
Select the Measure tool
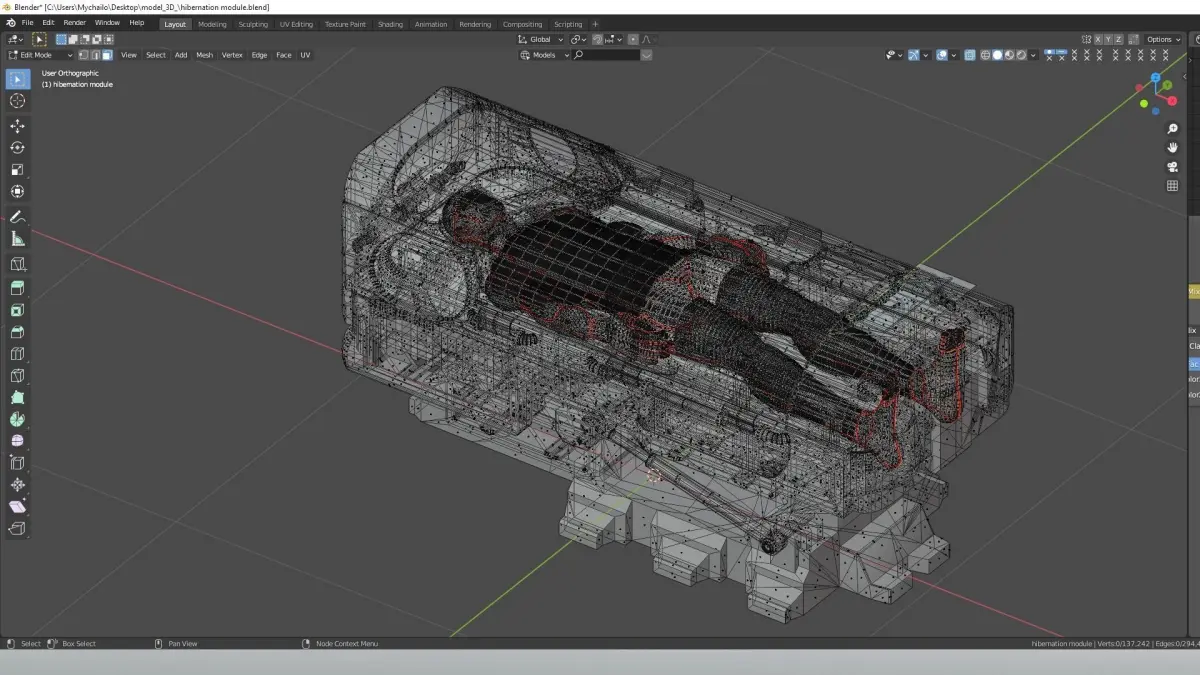17,239
